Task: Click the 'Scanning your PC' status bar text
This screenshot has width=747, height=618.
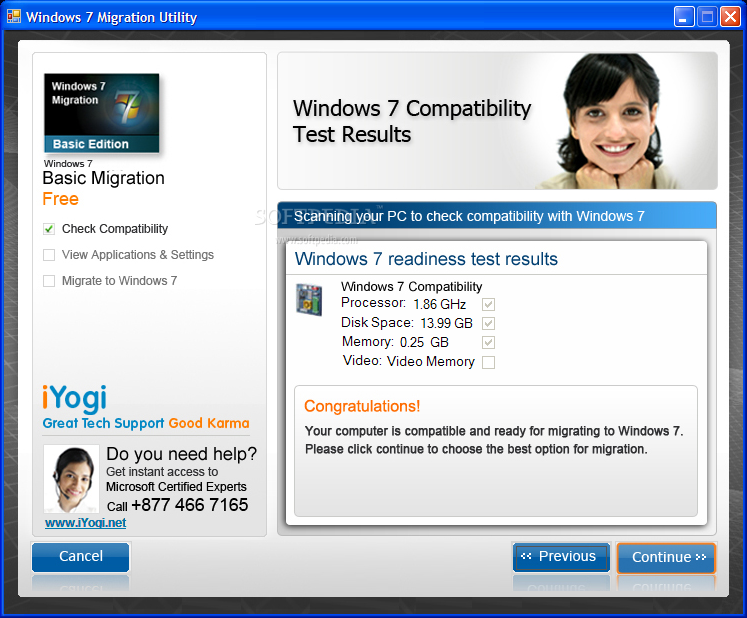Action: 469,217
